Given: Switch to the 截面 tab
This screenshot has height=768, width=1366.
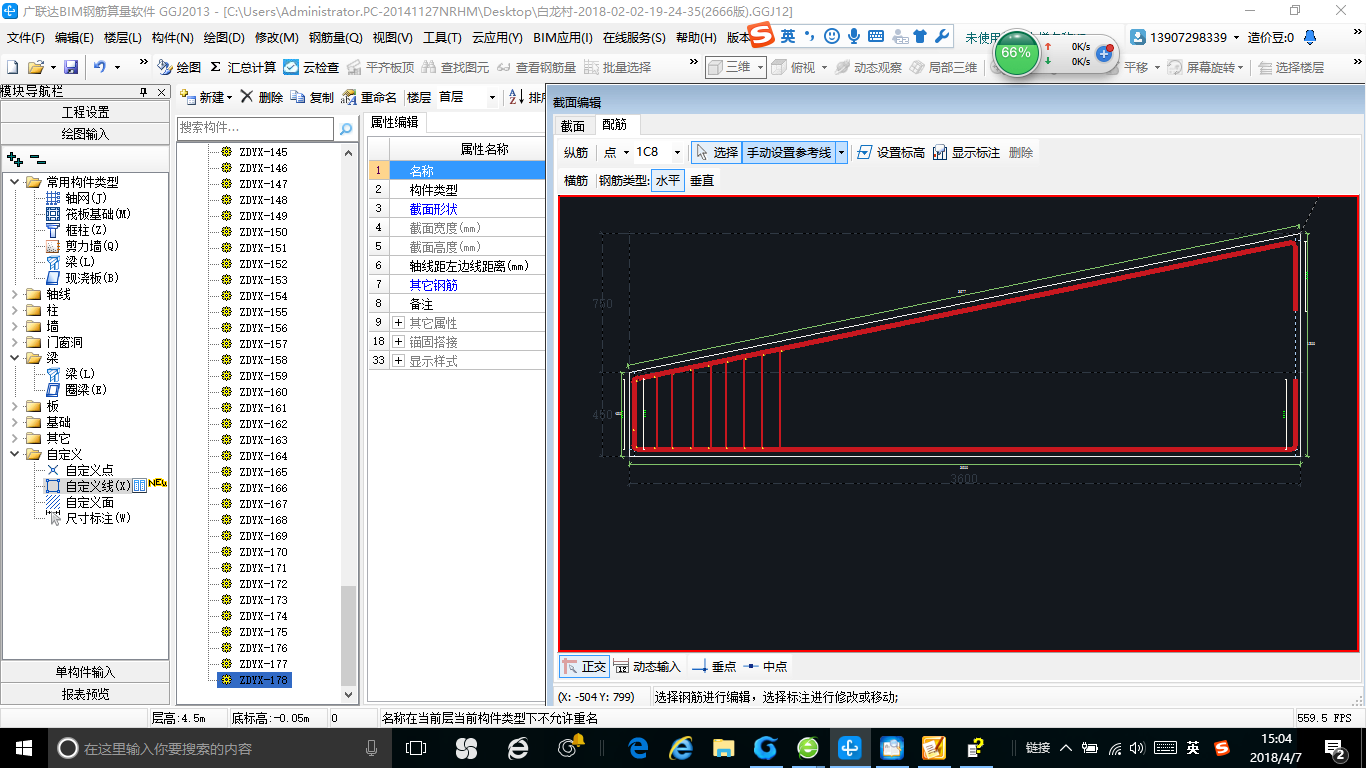Looking at the screenshot, I should [573, 126].
